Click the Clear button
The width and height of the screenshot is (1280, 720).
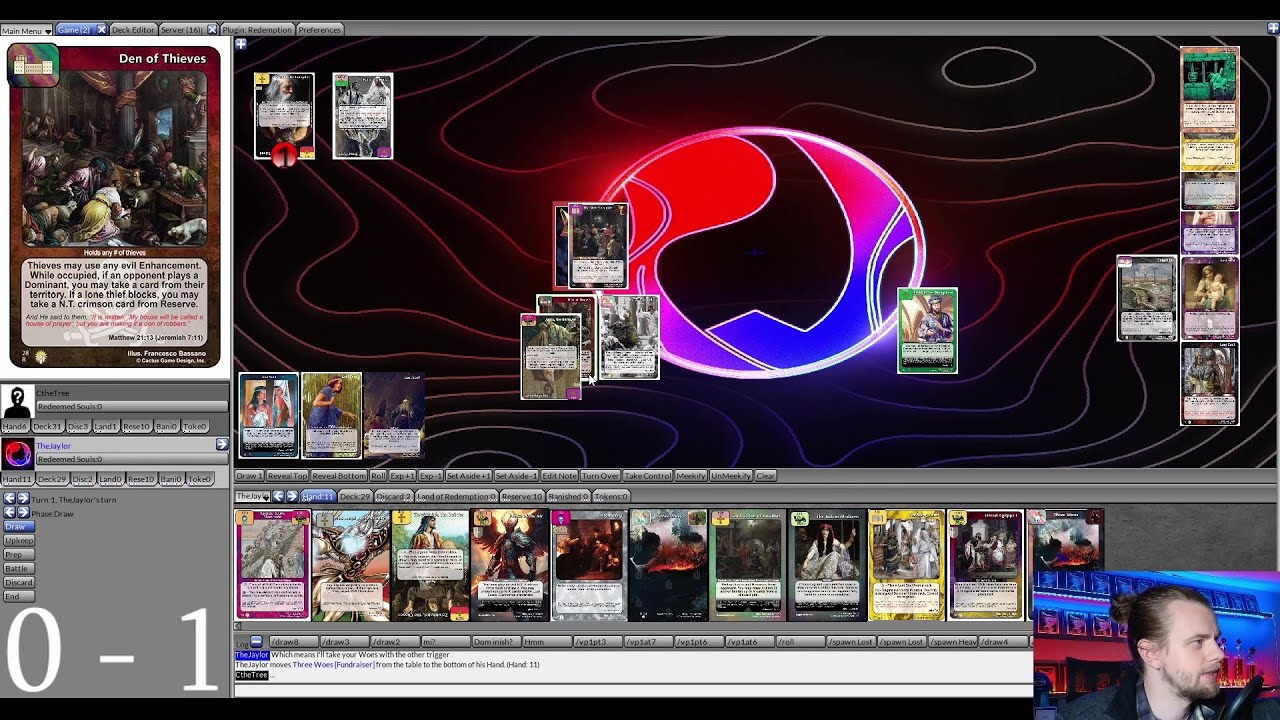click(x=766, y=476)
